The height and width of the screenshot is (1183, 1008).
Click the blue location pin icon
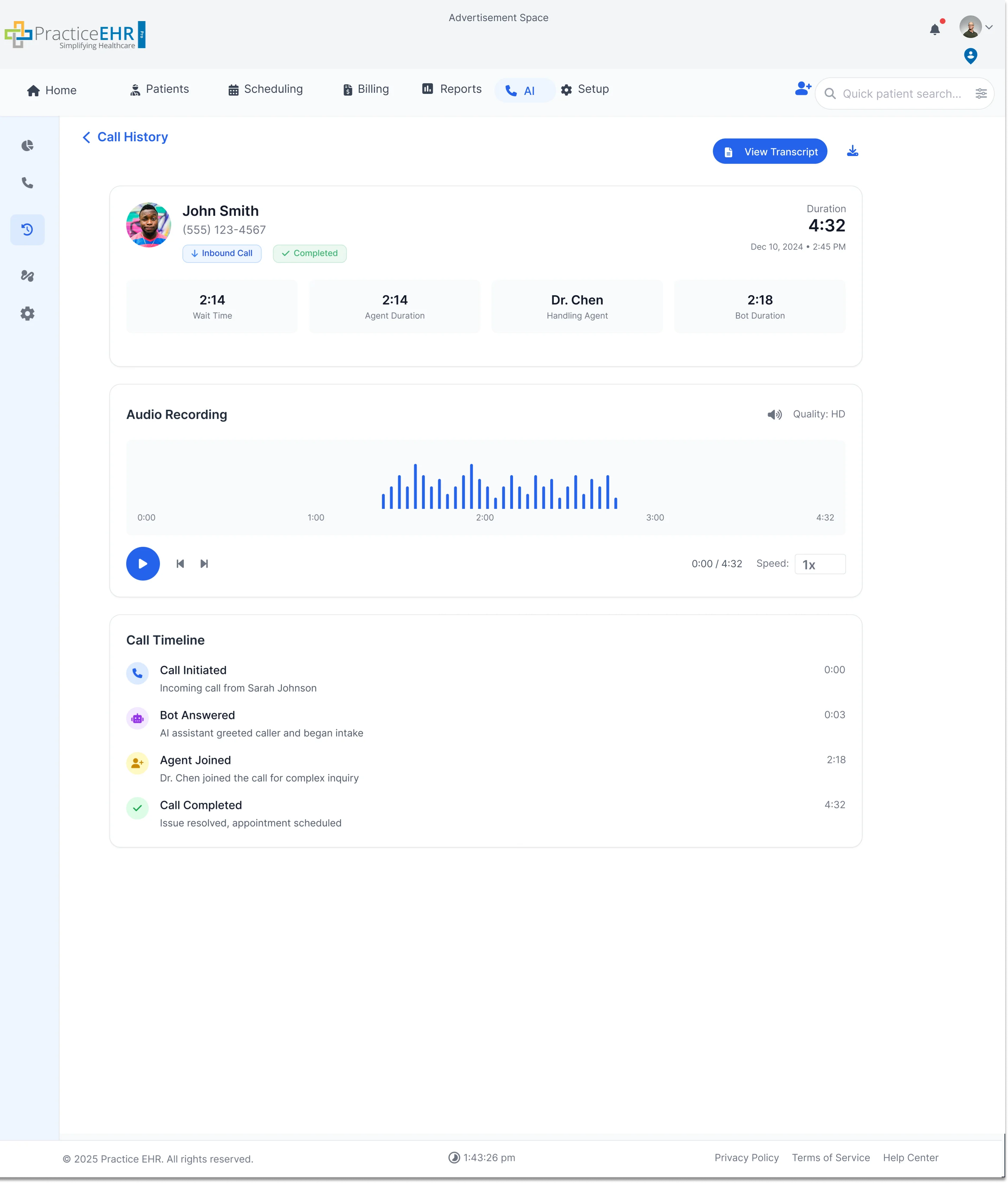970,56
